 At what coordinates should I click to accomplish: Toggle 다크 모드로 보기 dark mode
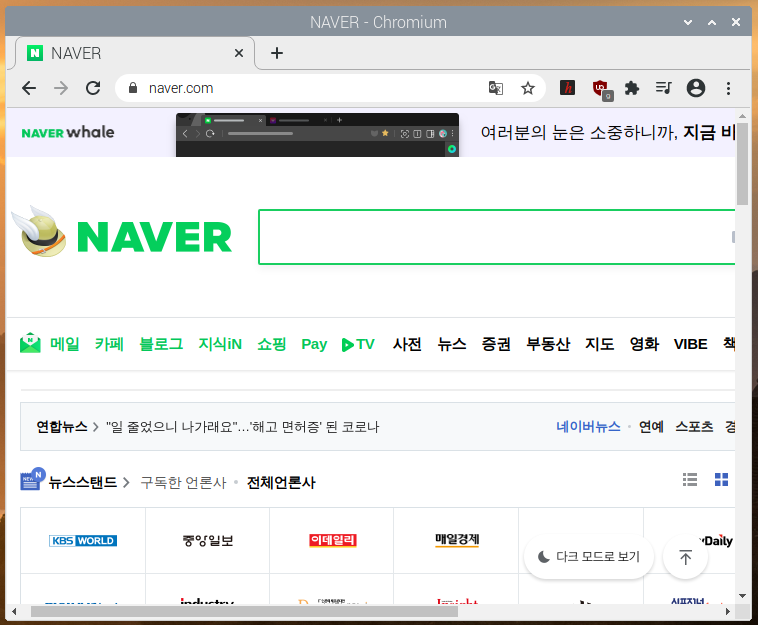point(589,557)
